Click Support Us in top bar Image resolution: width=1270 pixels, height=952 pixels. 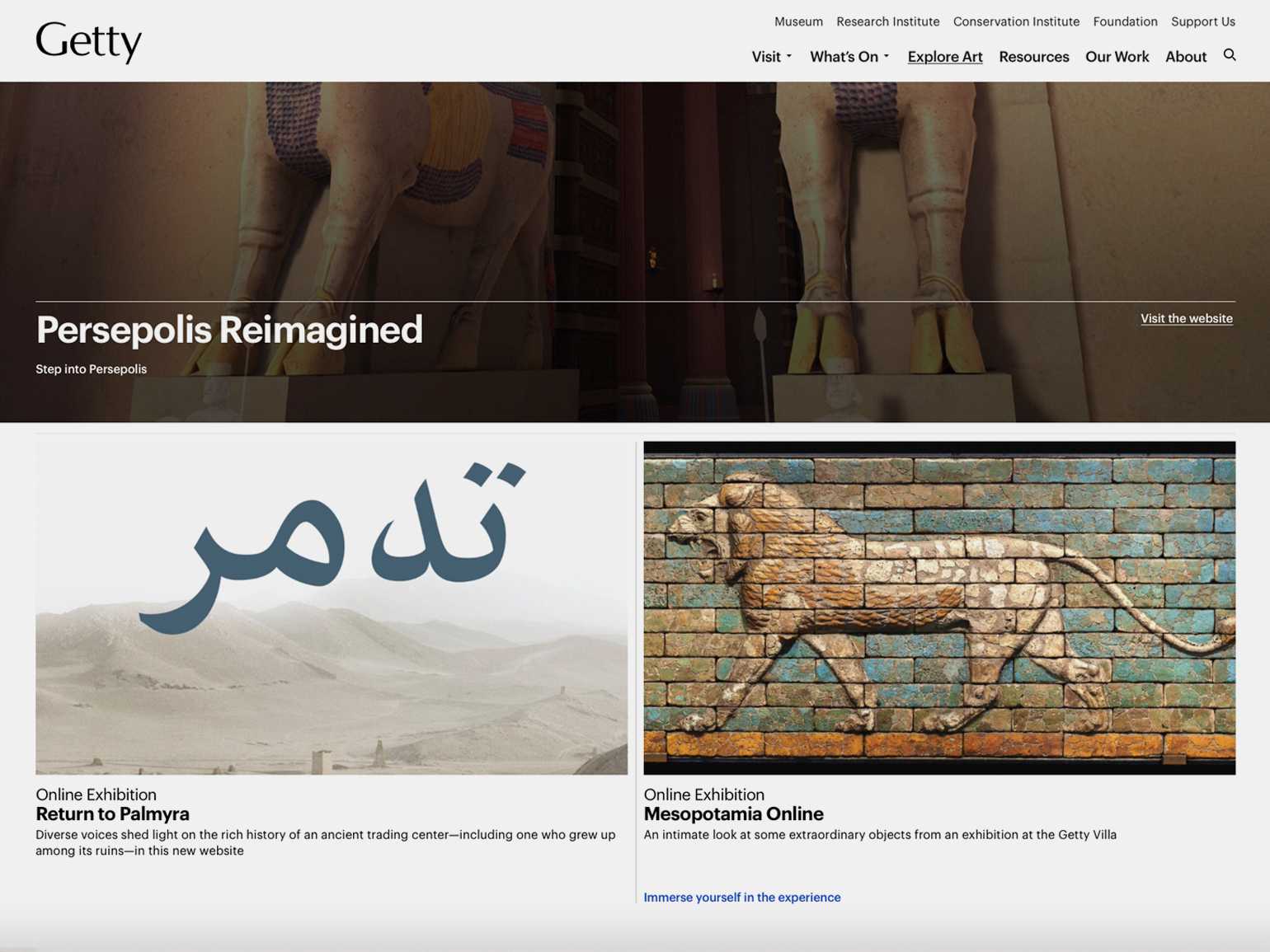[1202, 21]
